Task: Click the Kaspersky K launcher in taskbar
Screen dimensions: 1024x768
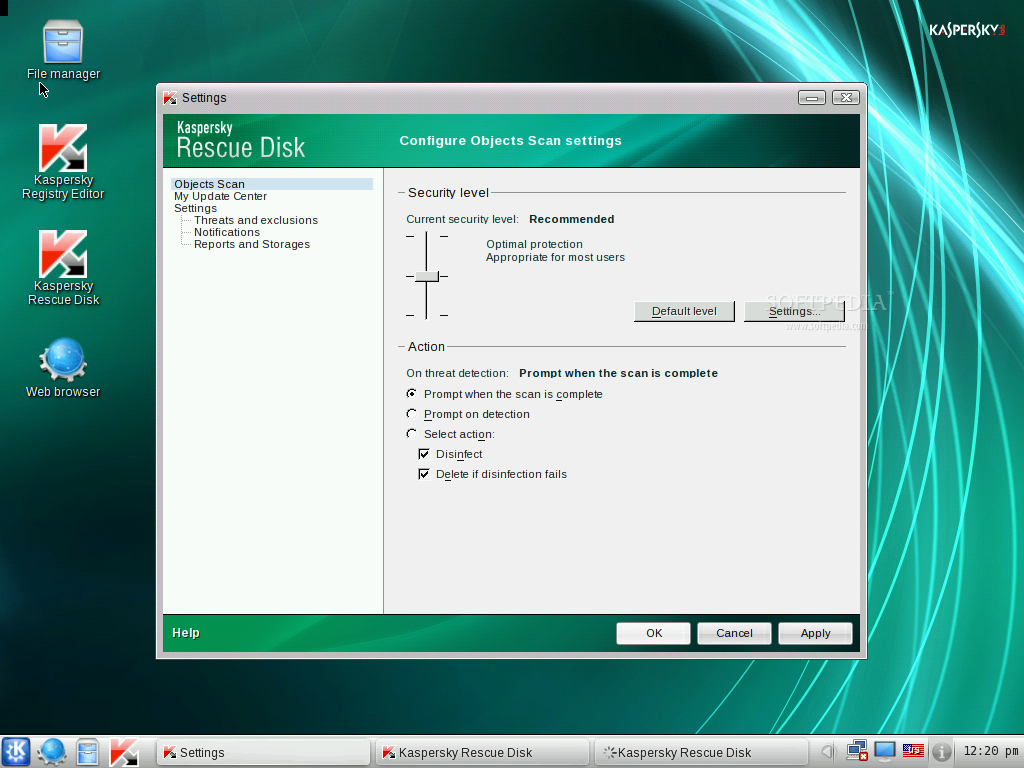Action: coord(123,752)
